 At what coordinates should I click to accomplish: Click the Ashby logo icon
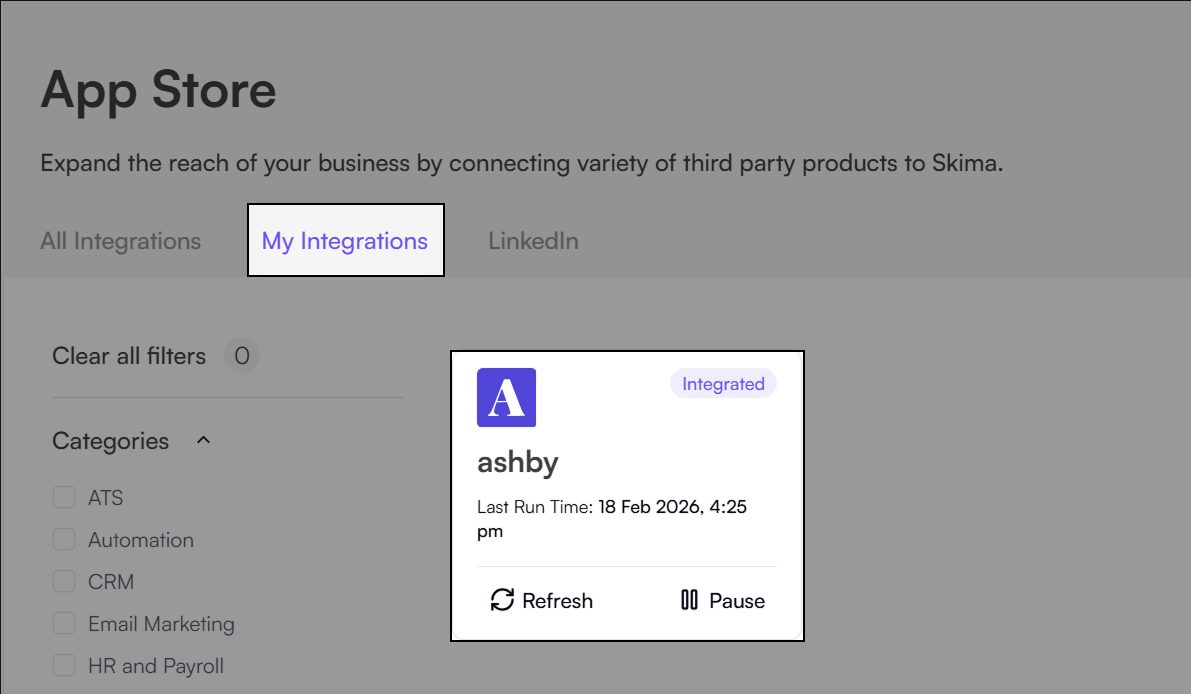click(x=506, y=397)
